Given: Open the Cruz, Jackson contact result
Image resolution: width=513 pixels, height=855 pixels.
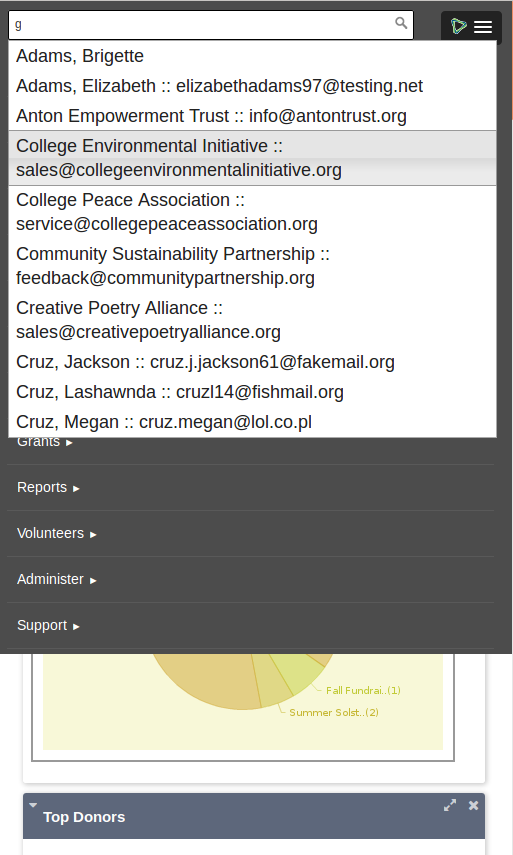Looking at the screenshot, I should point(252,362).
